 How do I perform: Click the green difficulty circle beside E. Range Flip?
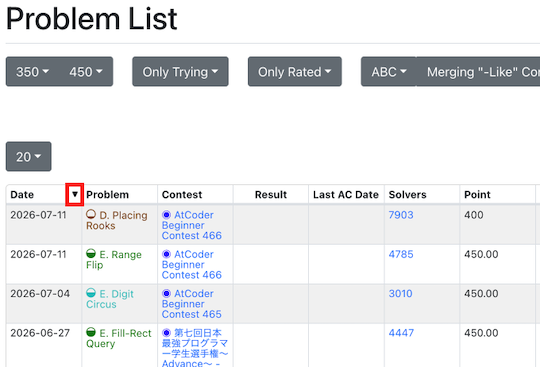pos(91,254)
